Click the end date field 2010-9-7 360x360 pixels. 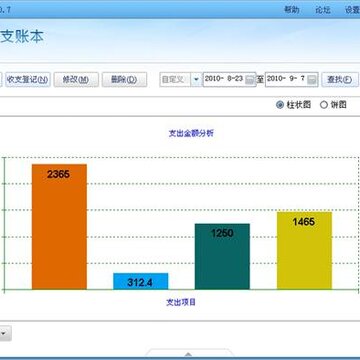[x=286, y=80]
